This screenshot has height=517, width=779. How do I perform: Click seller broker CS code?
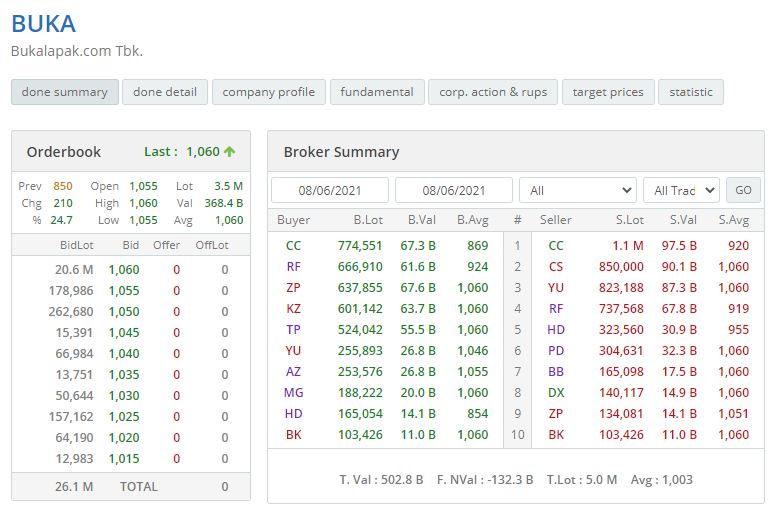click(x=556, y=267)
